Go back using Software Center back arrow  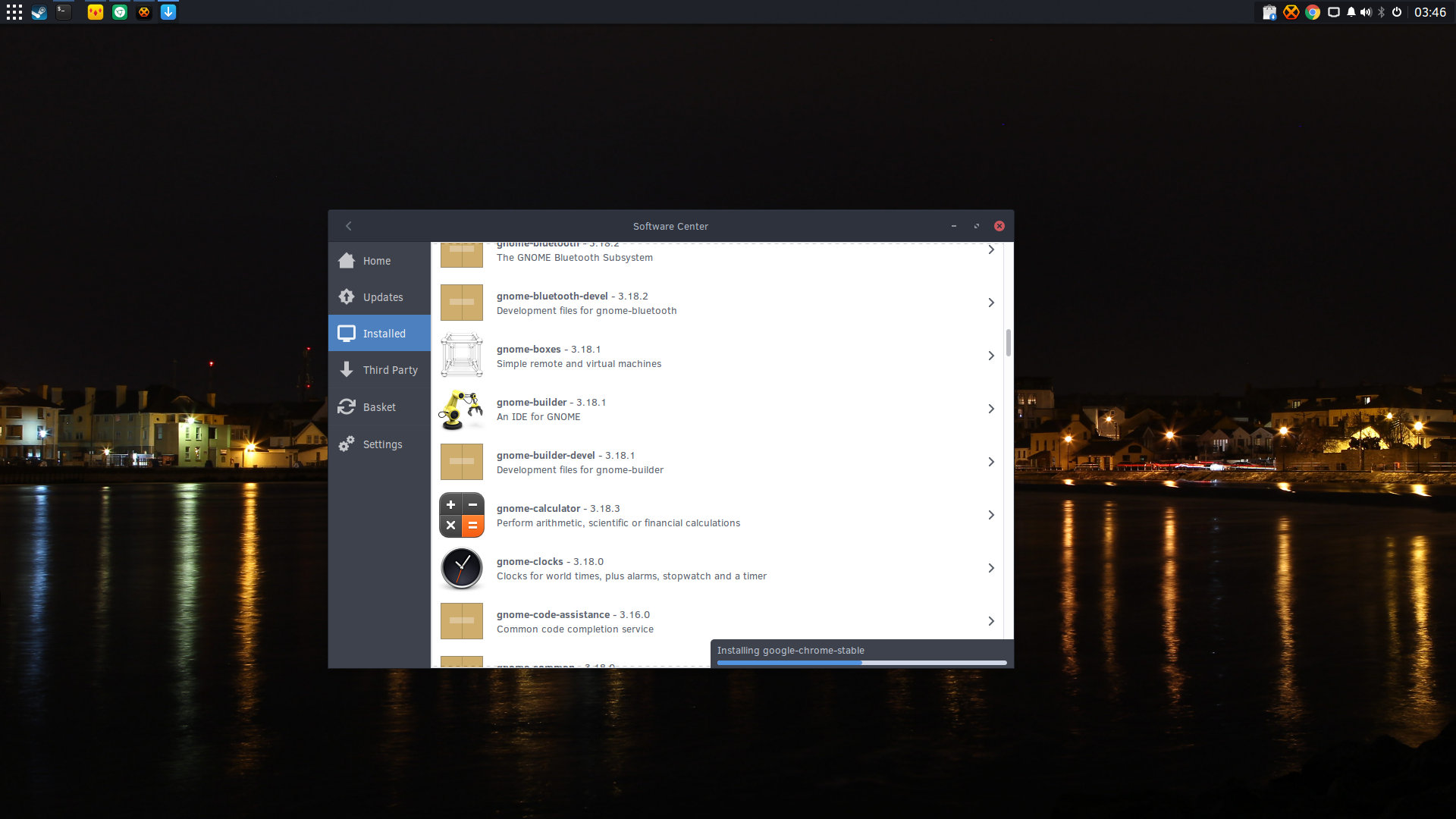[x=349, y=226]
